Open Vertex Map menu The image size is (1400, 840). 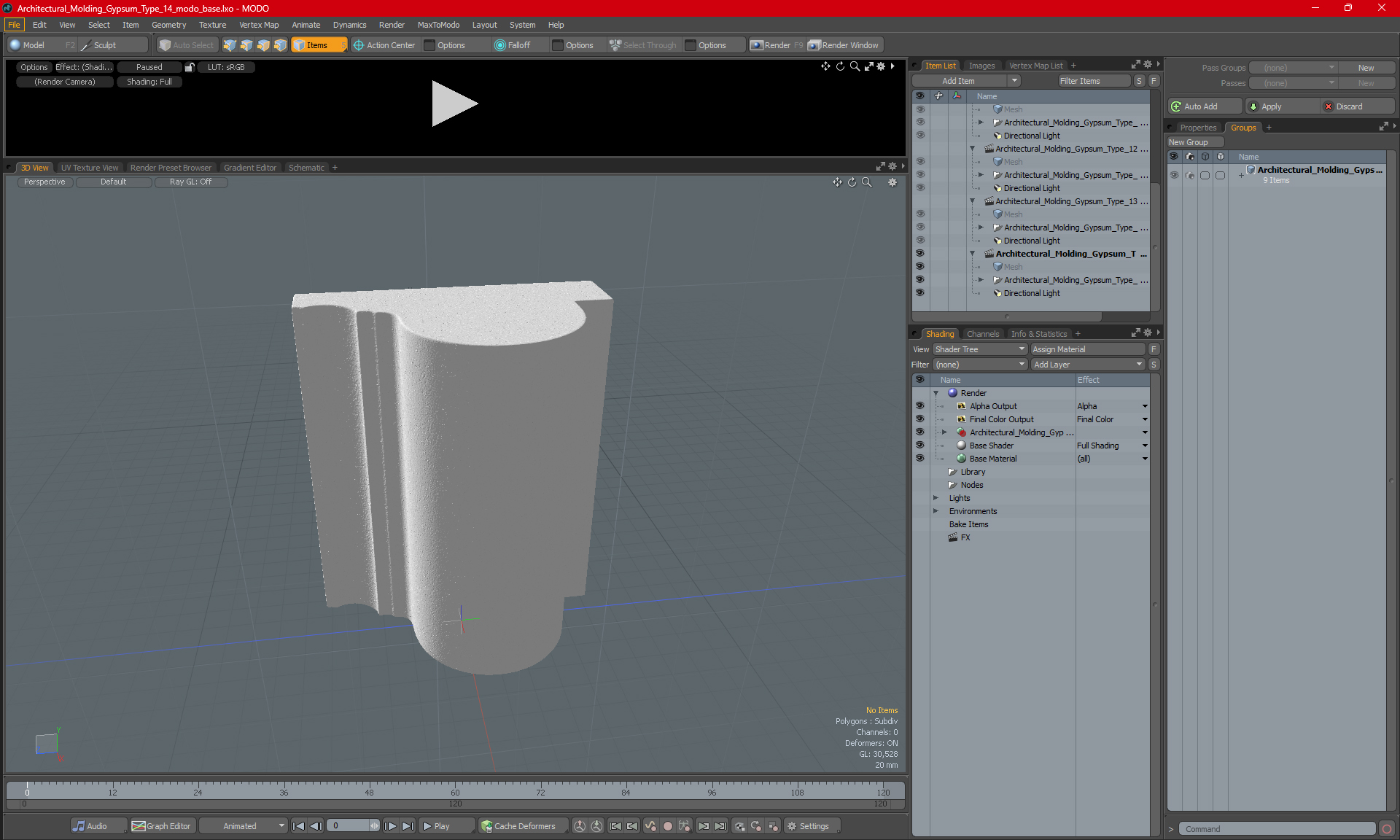coord(259,25)
